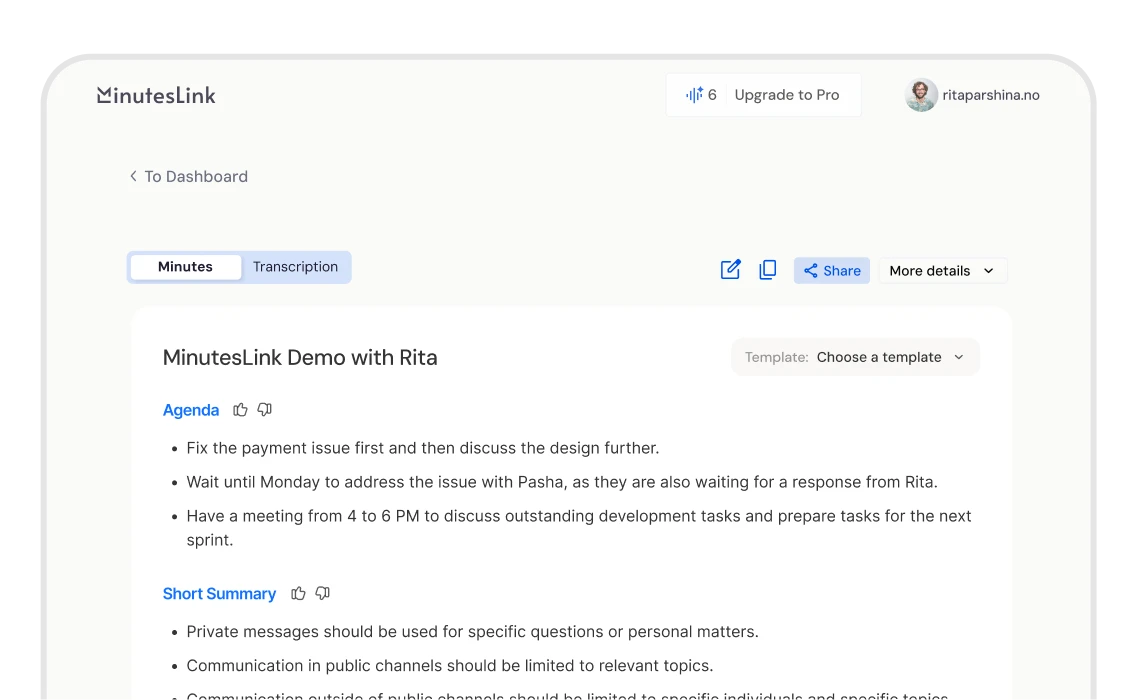1137x700 pixels.
Task: Click the number 6 credits counter
Action: [x=712, y=94]
